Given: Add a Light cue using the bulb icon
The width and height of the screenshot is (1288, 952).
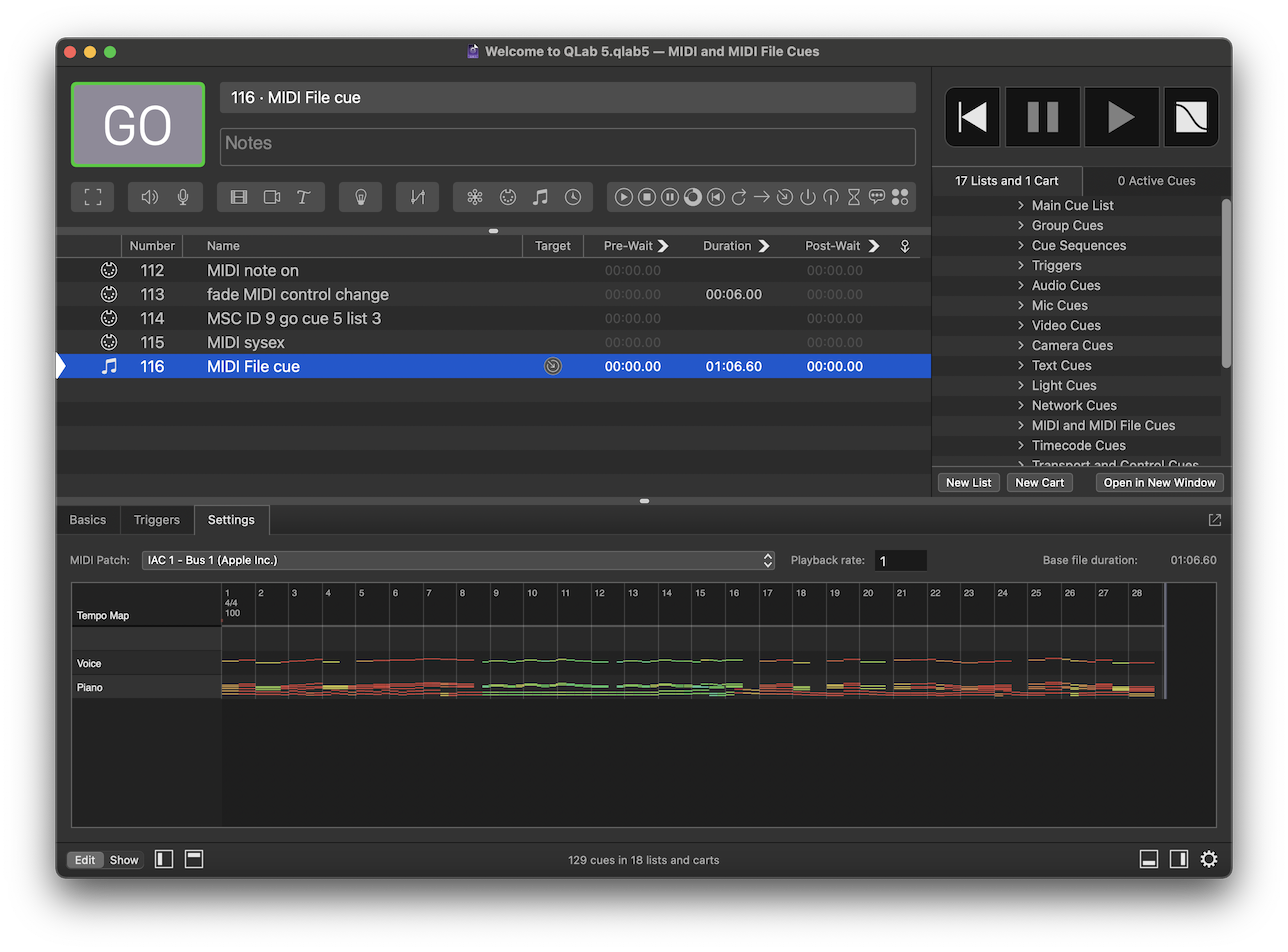Looking at the screenshot, I should click(x=361, y=196).
